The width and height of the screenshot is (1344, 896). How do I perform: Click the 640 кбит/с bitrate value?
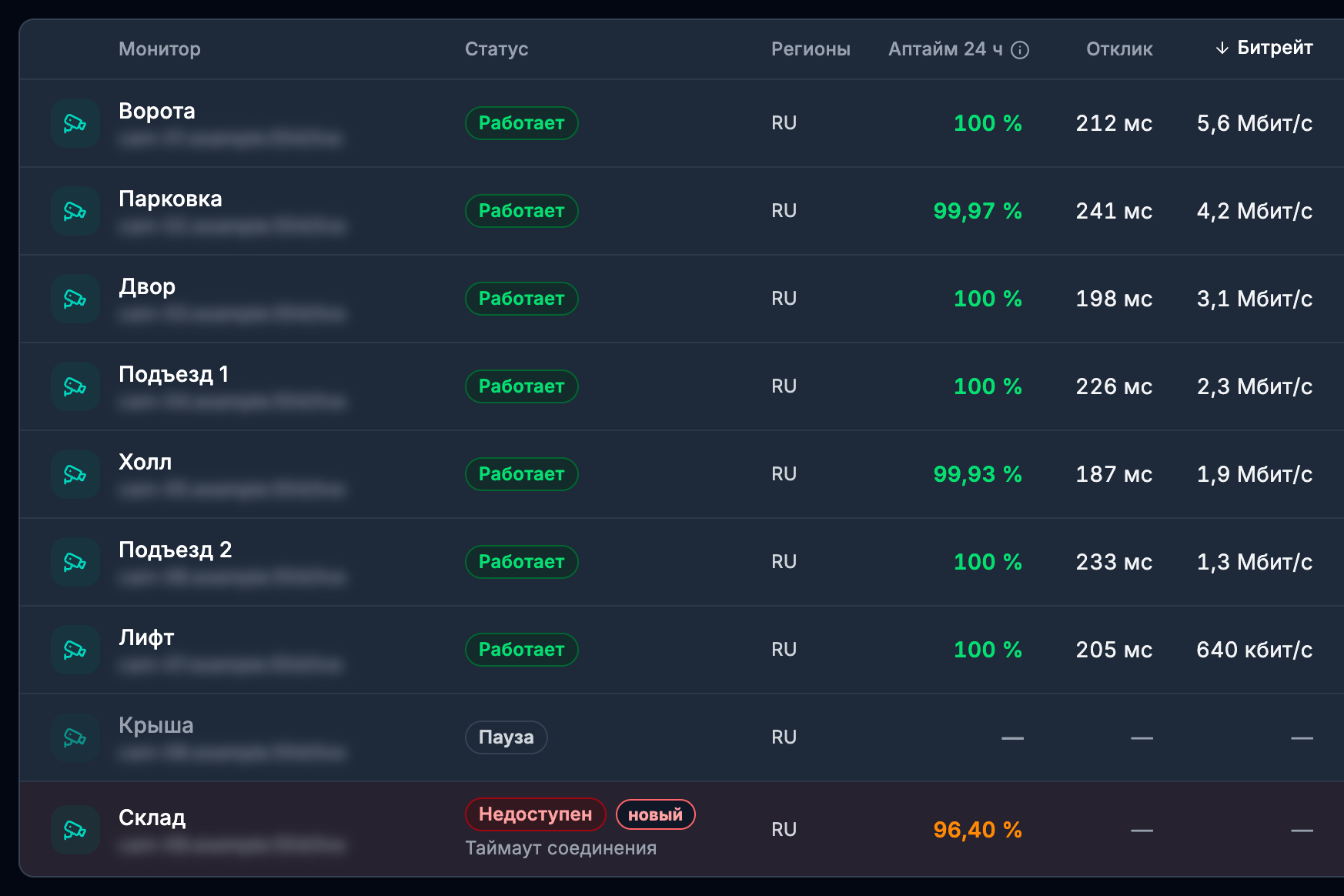click(x=1255, y=650)
